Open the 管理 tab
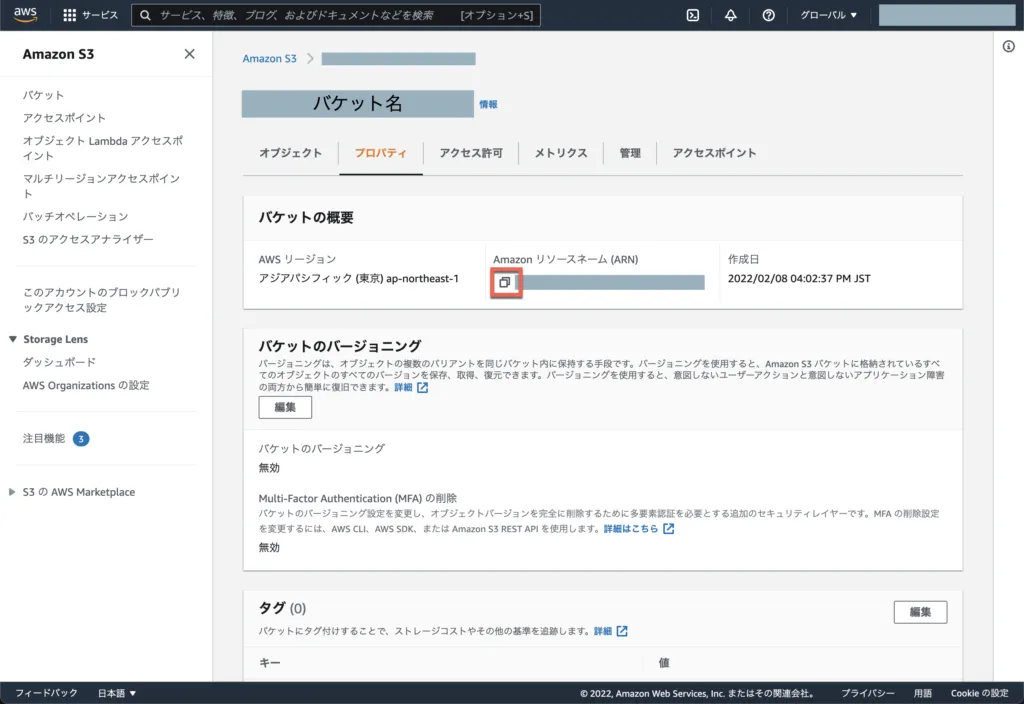The width and height of the screenshot is (1024, 704). click(x=630, y=153)
